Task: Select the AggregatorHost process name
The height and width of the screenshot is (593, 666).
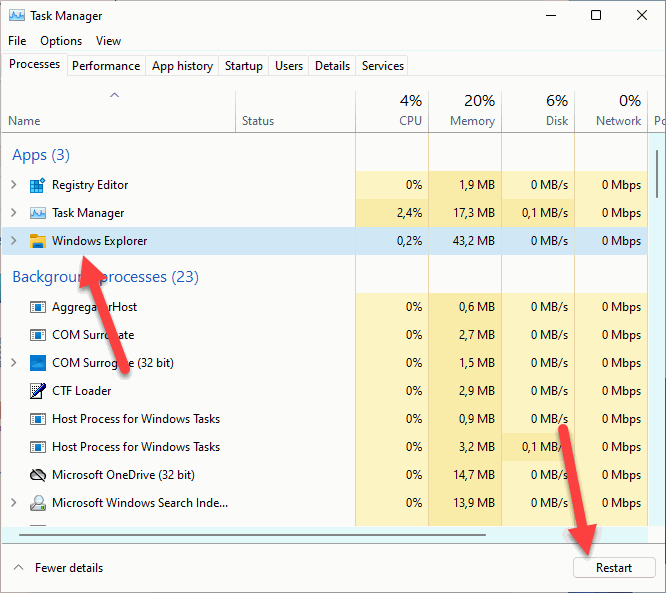Action: 94,307
